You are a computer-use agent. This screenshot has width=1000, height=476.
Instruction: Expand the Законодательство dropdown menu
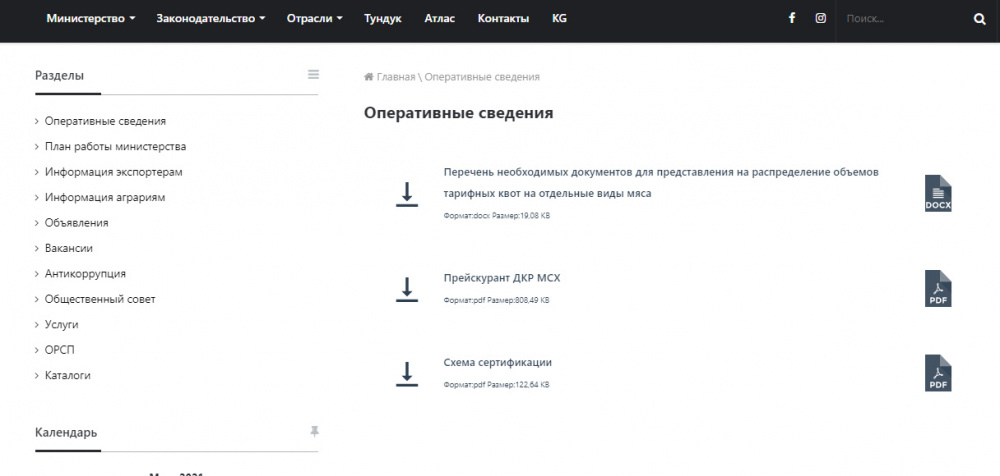click(x=210, y=18)
